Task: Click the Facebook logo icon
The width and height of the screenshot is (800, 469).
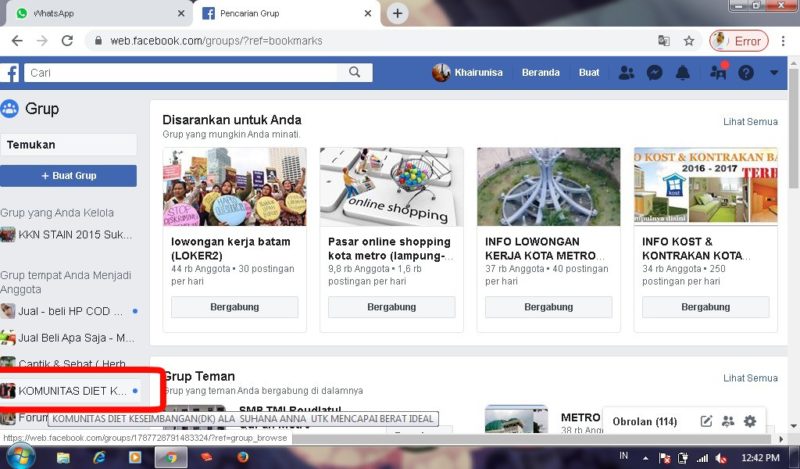Action: [x=11, y=73]
